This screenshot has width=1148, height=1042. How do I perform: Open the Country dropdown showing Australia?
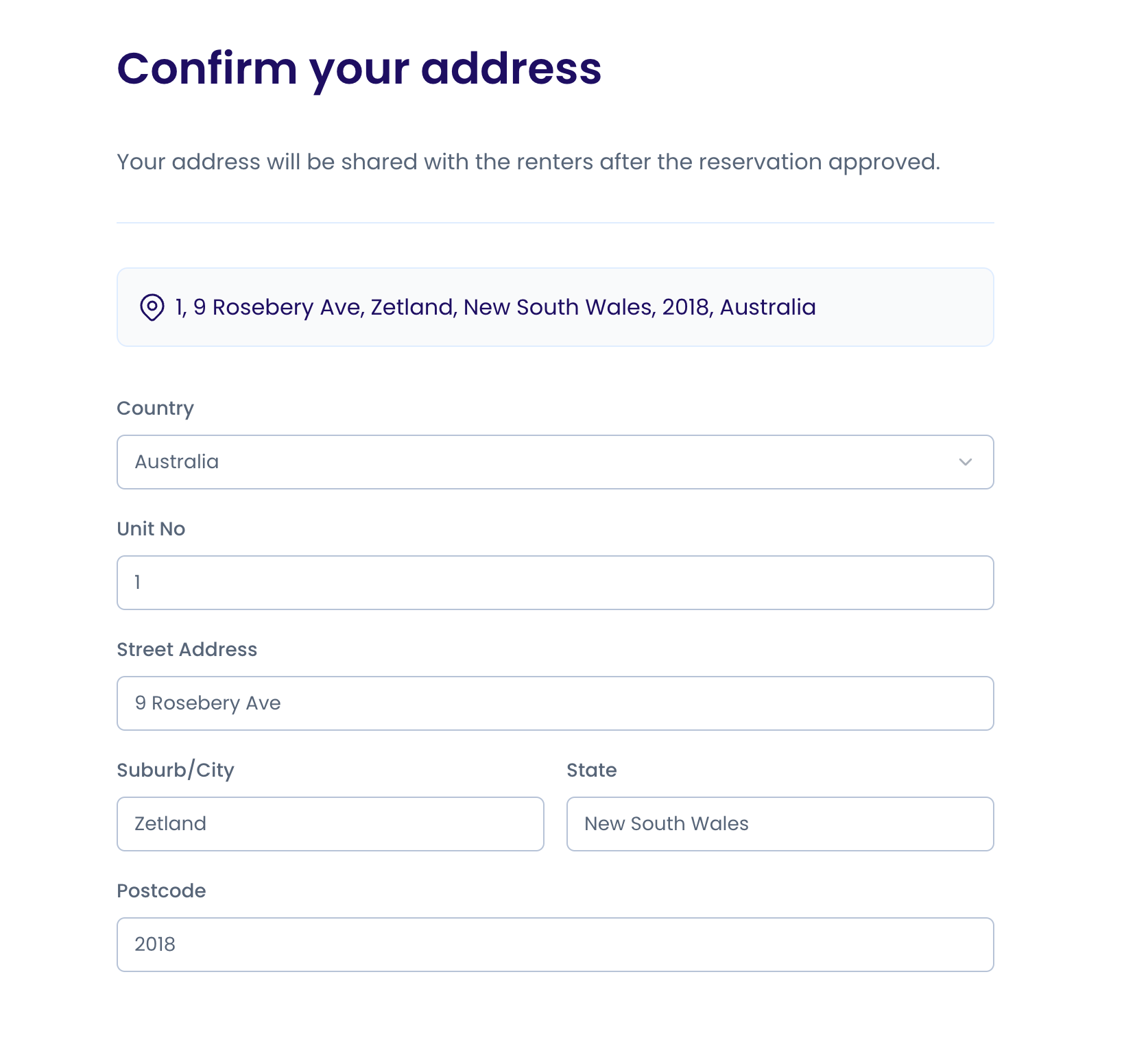pos(554,462)
